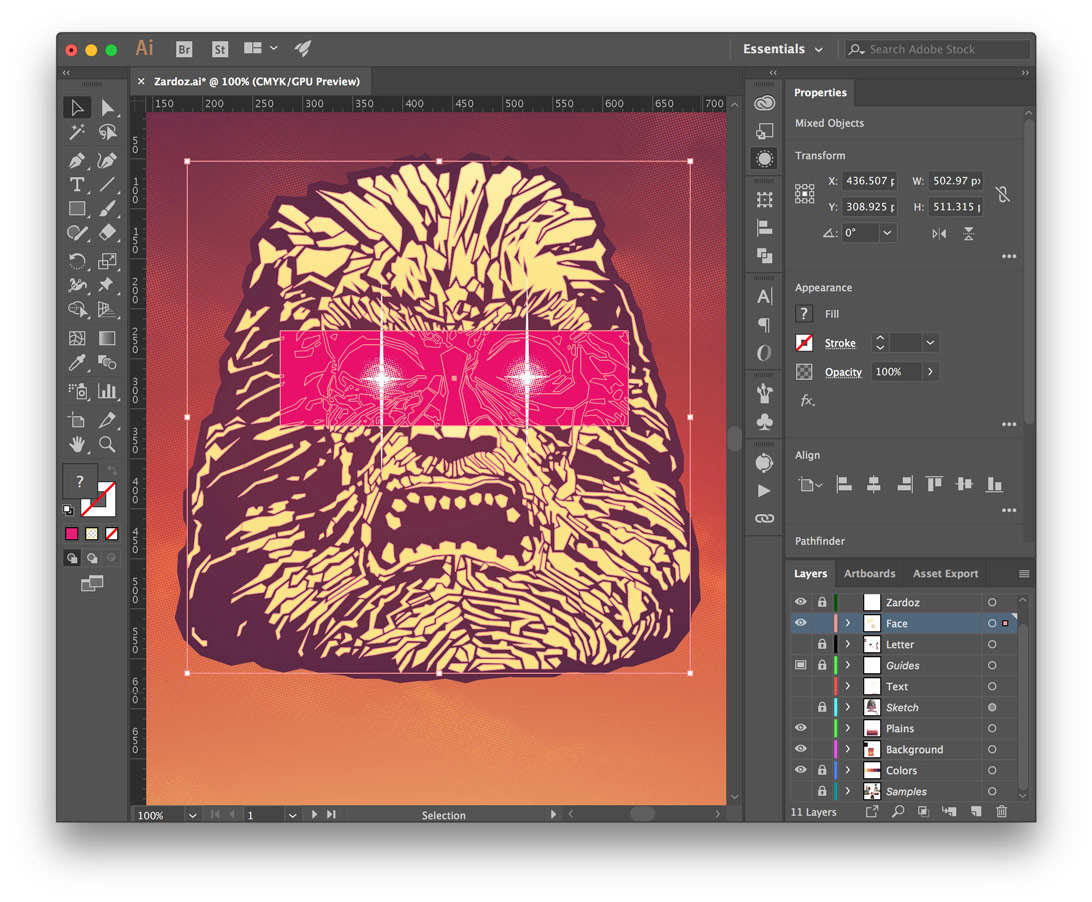The image size is (1092, 902).
Task: Hide the Face layer
Action: point(801,623)
